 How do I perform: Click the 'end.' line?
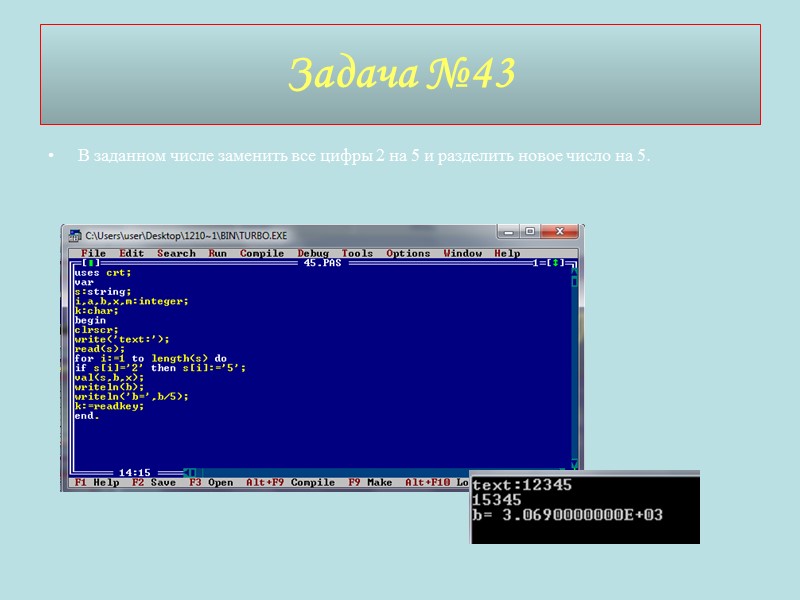click(x=87, y=416)
